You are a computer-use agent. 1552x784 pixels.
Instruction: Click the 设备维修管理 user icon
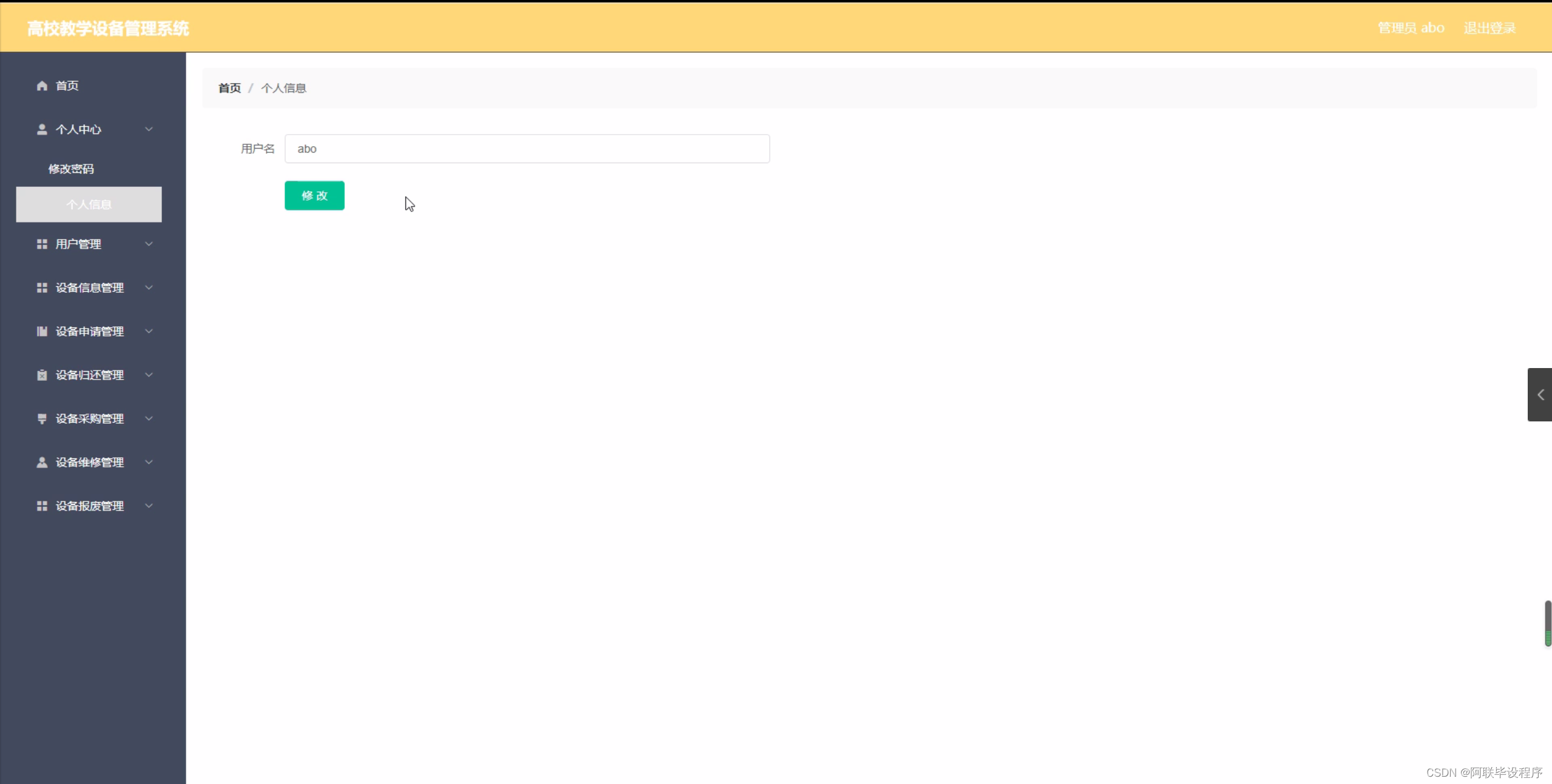tap(41, 462)
